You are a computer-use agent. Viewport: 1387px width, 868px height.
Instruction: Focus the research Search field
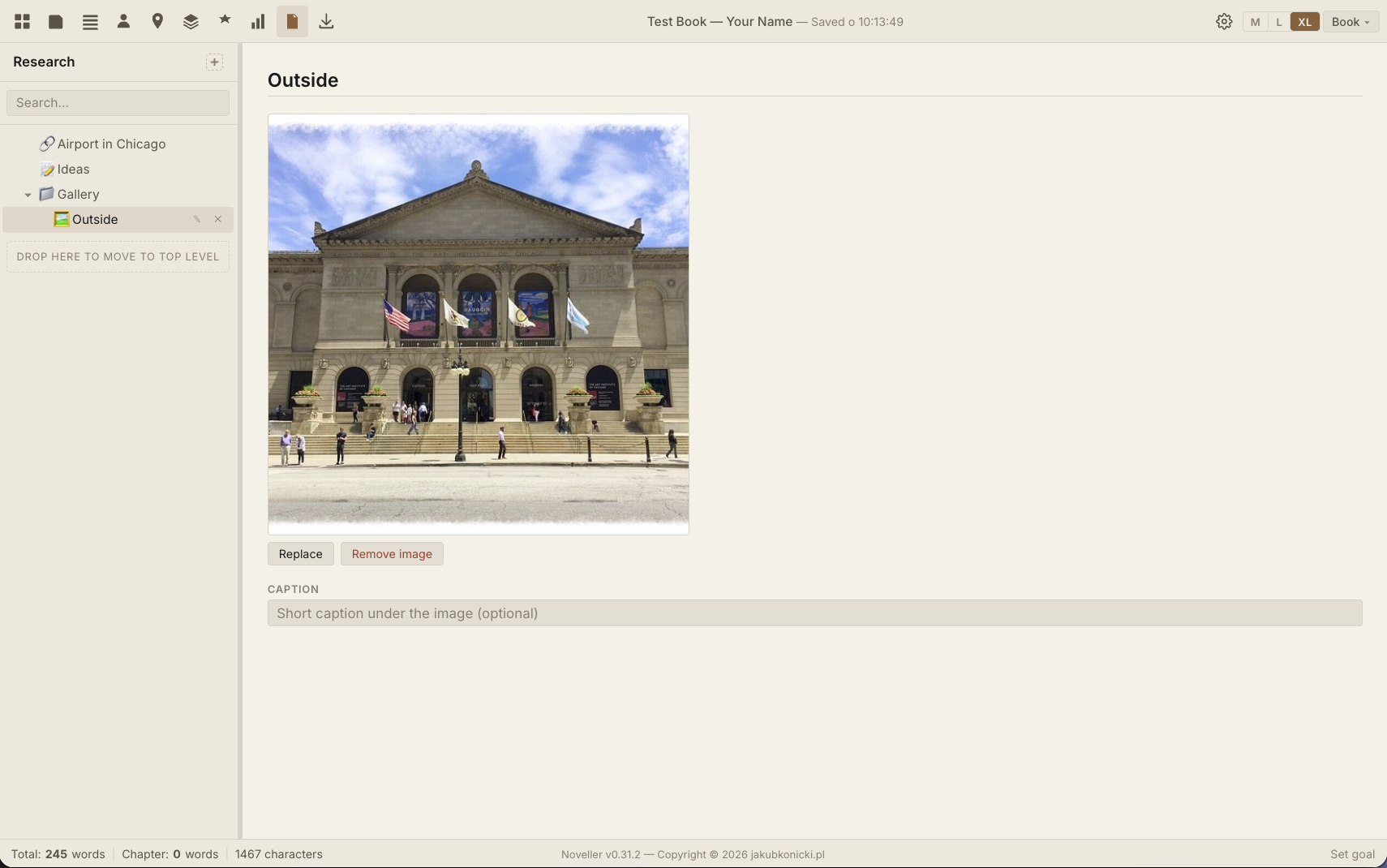pyautogui.click(x=118, y=102)
